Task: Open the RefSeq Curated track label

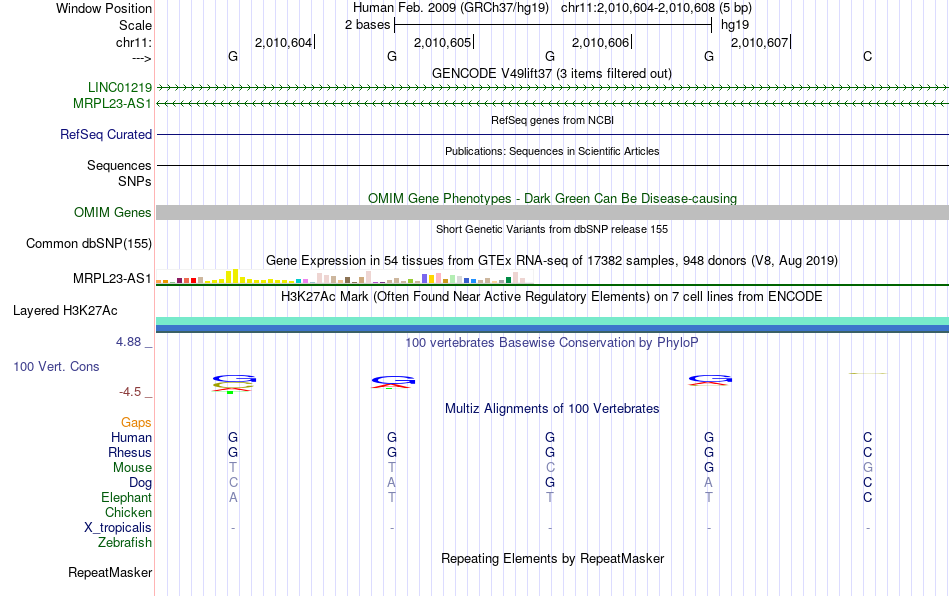Action: tap(105, 134)
